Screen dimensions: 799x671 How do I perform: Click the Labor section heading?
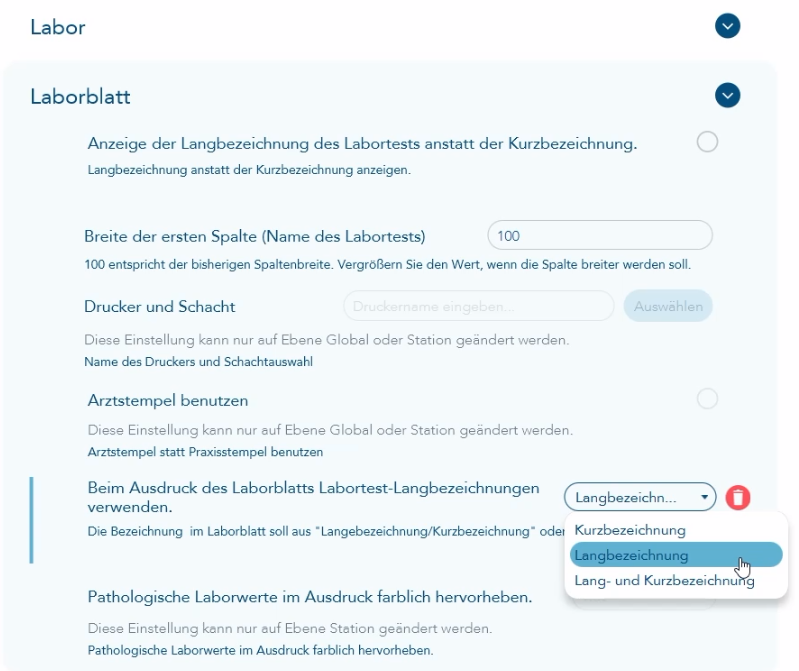pos(58,27)
